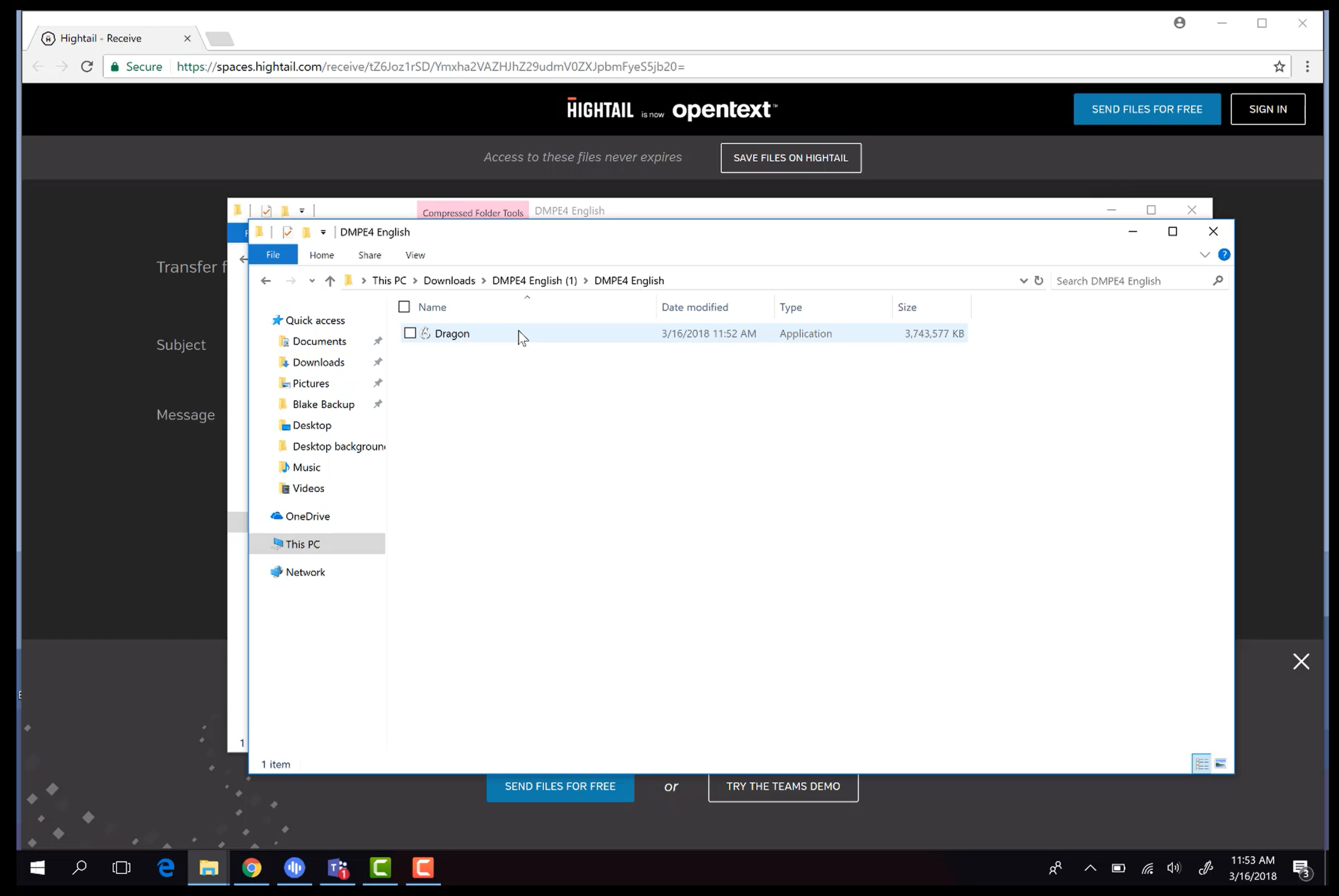
Task: Open the Windows Start menu
Action: coord(37,868)
